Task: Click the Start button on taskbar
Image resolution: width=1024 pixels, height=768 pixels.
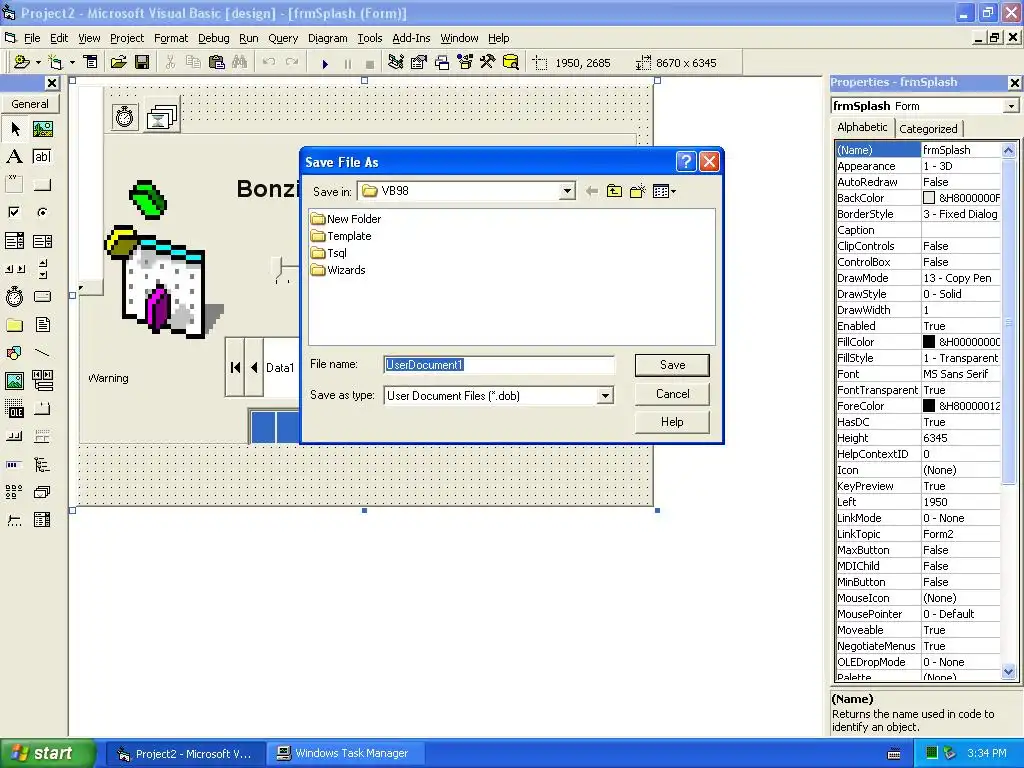Action: pyautogui.click(x=48, y=753)
